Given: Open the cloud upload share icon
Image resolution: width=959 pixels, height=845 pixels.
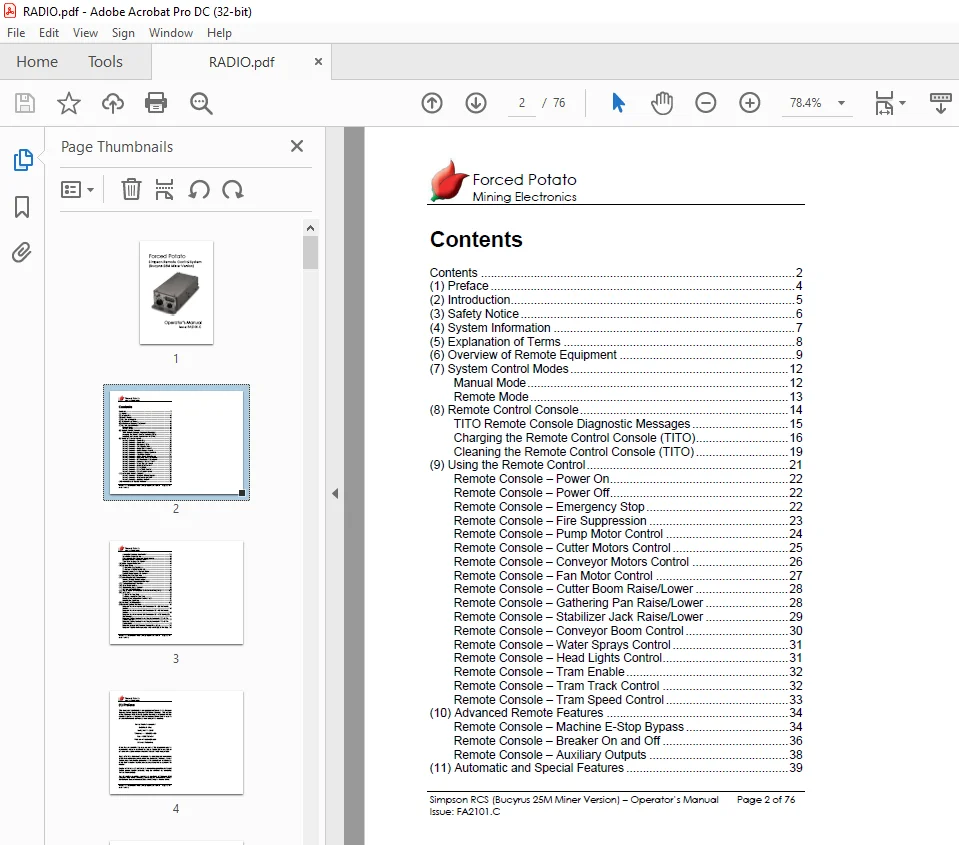Looking at the screenshot, I should [x=113, y=103].
